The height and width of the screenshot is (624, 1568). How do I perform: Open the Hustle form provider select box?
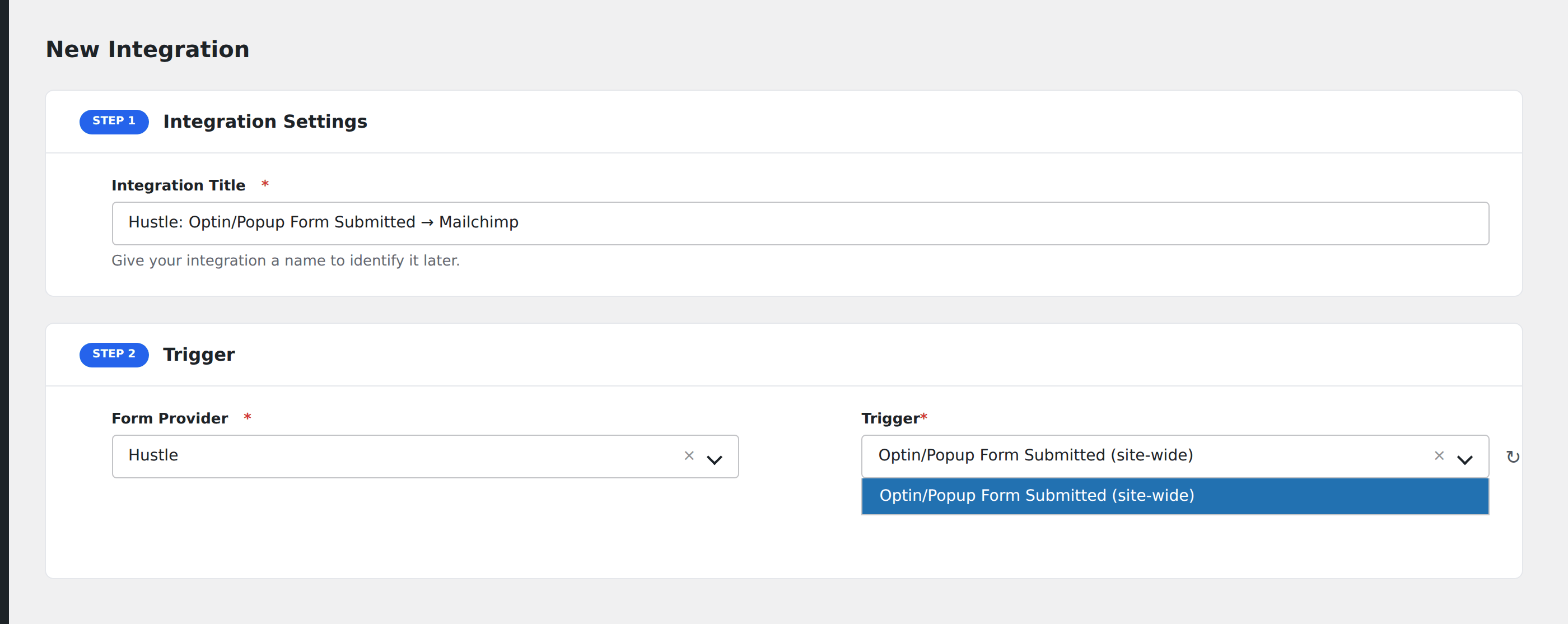[425, 456]
